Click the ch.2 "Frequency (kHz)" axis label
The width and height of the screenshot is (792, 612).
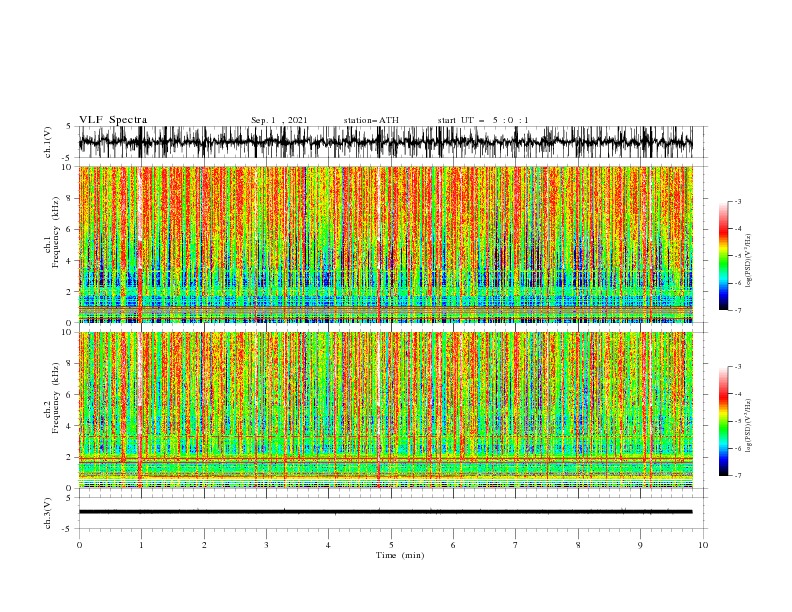[56, 398]
